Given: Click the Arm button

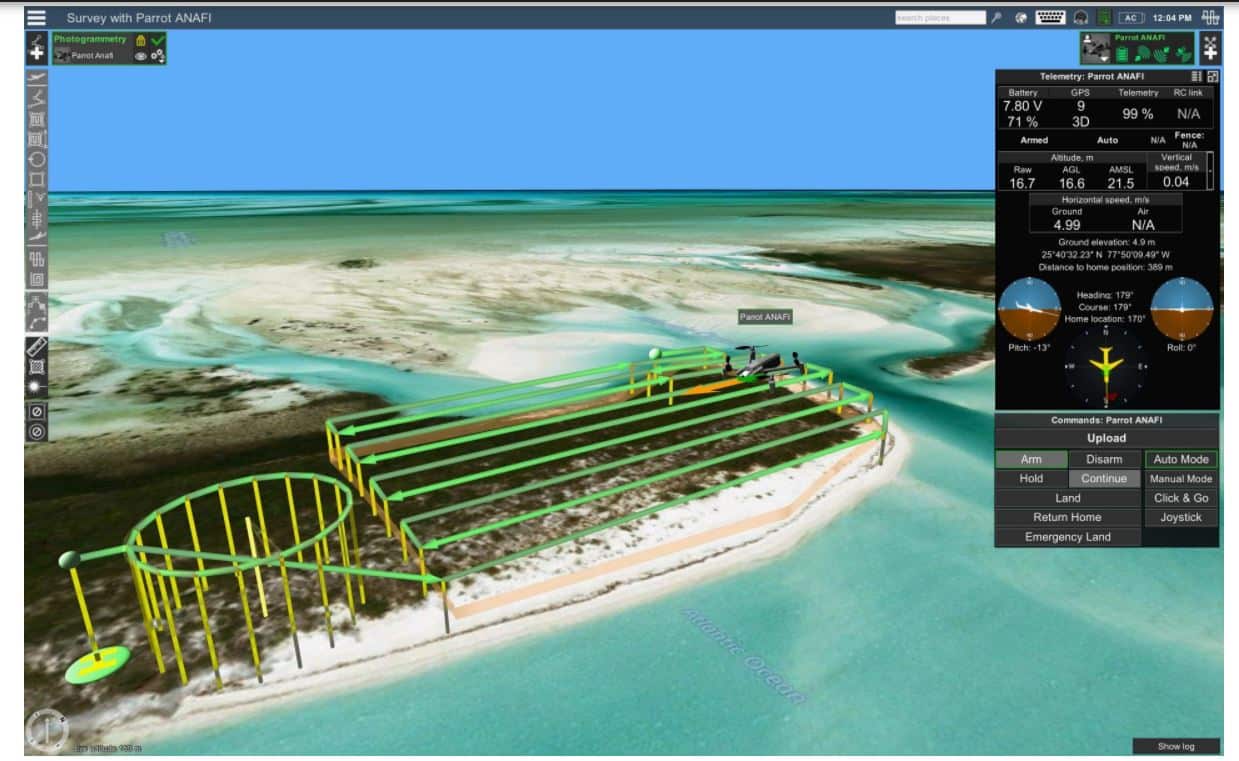Looking at the screenshot, I should pos(1031,459).
